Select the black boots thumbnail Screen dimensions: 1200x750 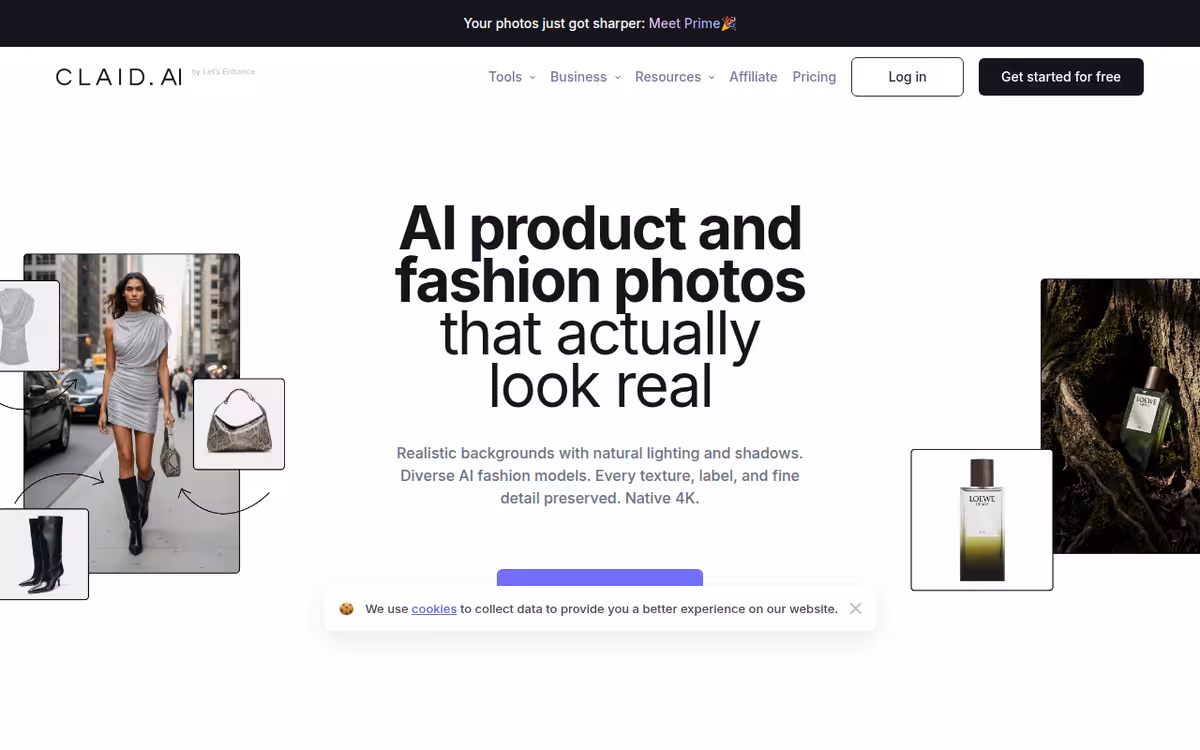click(x=42, y=554)
